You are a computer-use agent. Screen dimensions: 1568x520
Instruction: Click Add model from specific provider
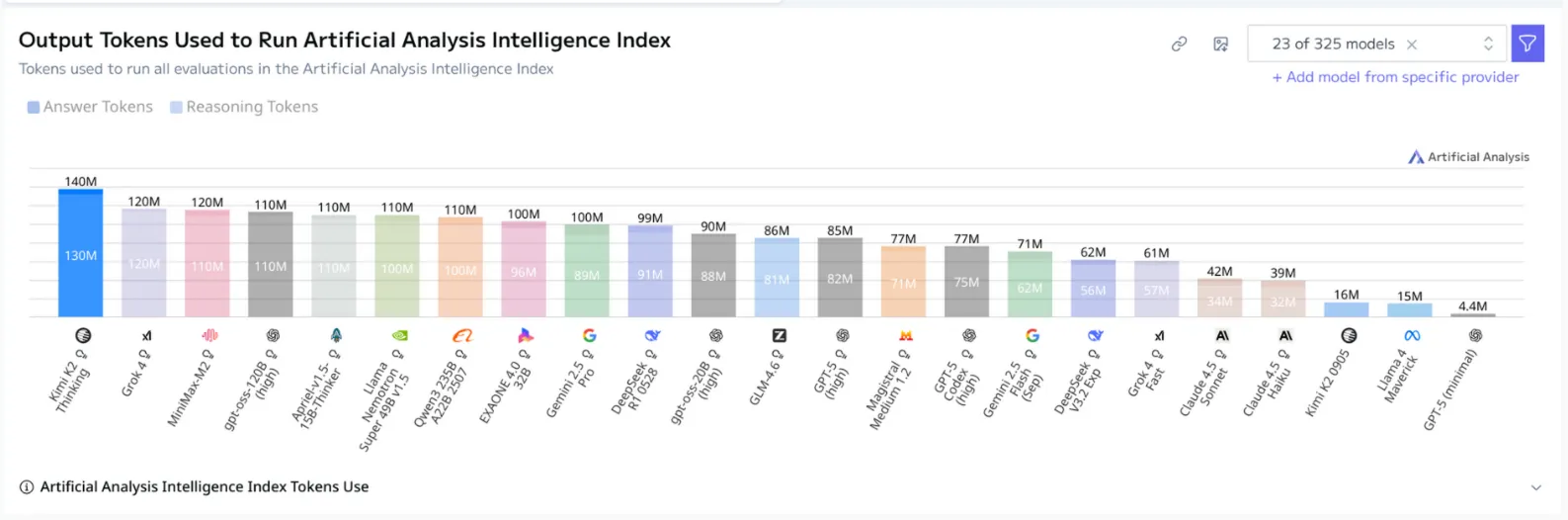click(1395, 77)
